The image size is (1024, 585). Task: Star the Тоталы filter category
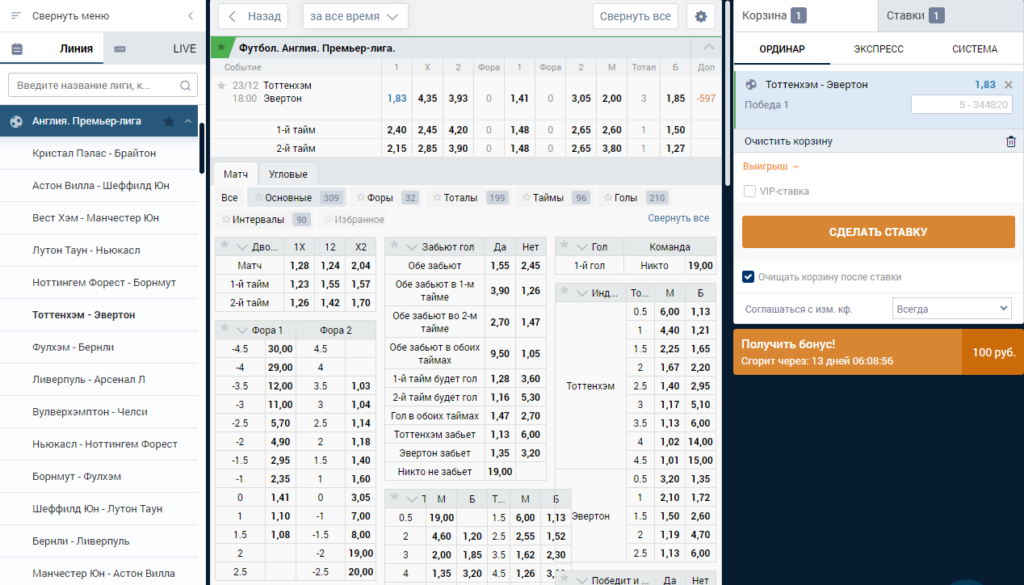437,198
